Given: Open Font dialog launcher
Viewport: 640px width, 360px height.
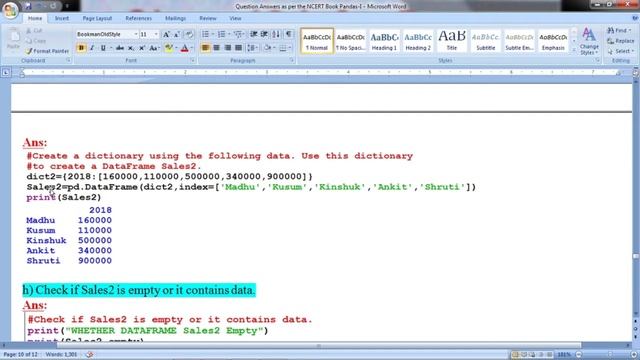Looking at the screenshot, I should [192, 60].
